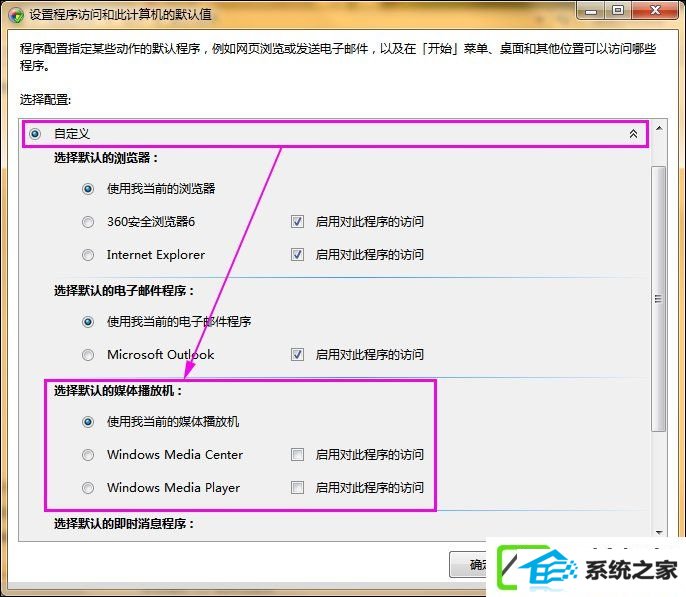Screen dimensions: 686x597
Task: Click 启用对此程序的访问 label beside Microsoft Outlook
Action: pos(370,354)
